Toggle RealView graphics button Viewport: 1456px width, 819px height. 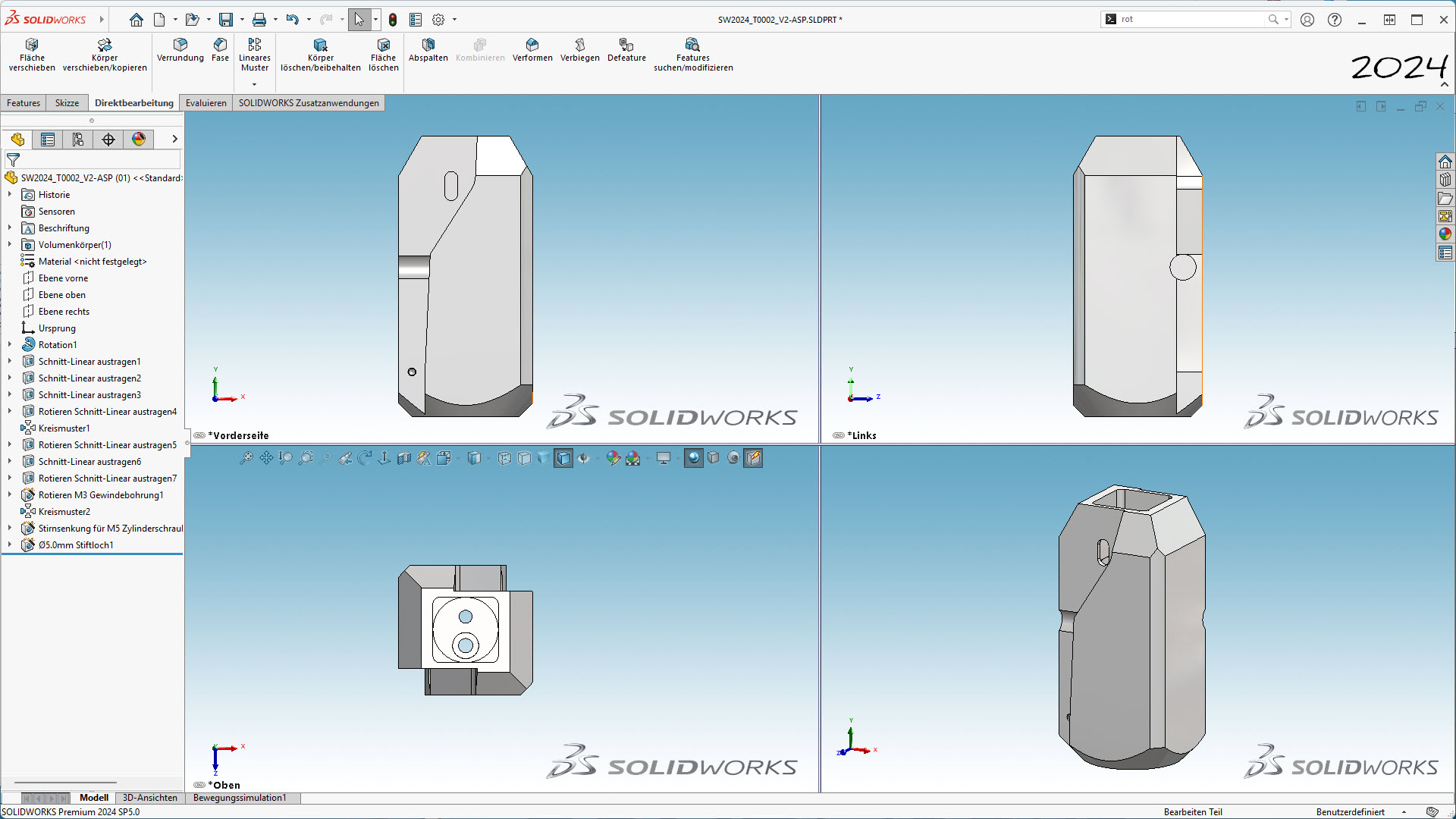(693, 458)
